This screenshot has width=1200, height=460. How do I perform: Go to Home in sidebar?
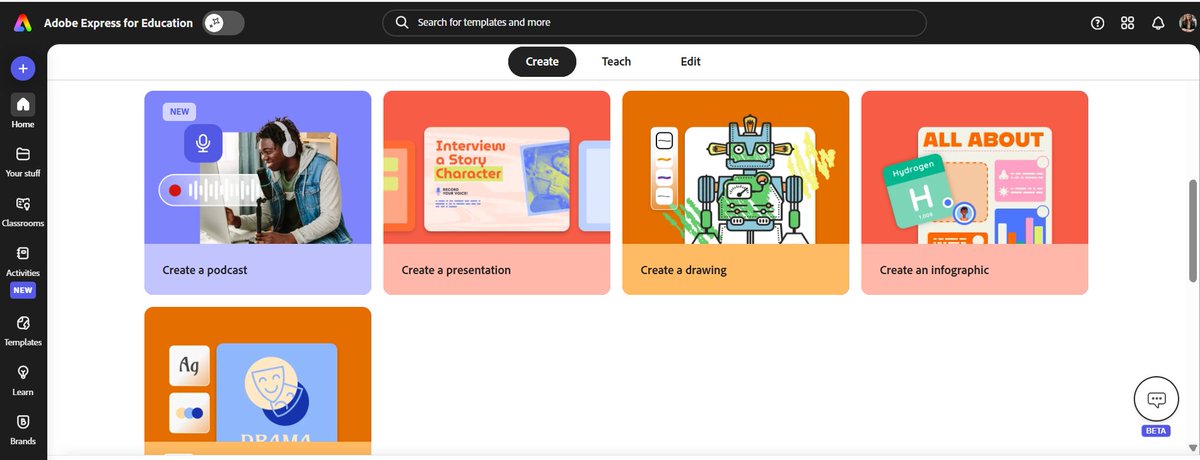tap(23, 111)
